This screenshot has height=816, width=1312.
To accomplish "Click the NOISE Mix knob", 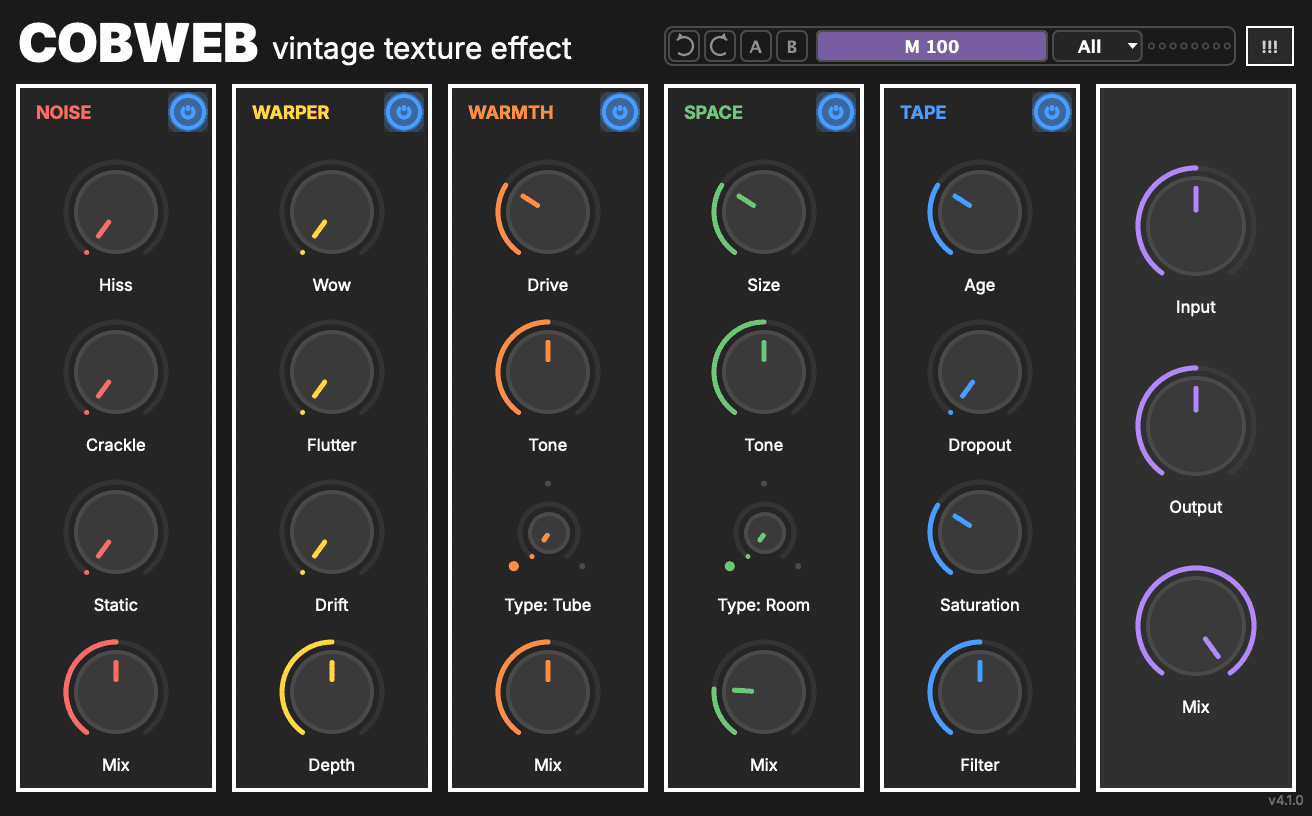I will click(x=116, y=692).
